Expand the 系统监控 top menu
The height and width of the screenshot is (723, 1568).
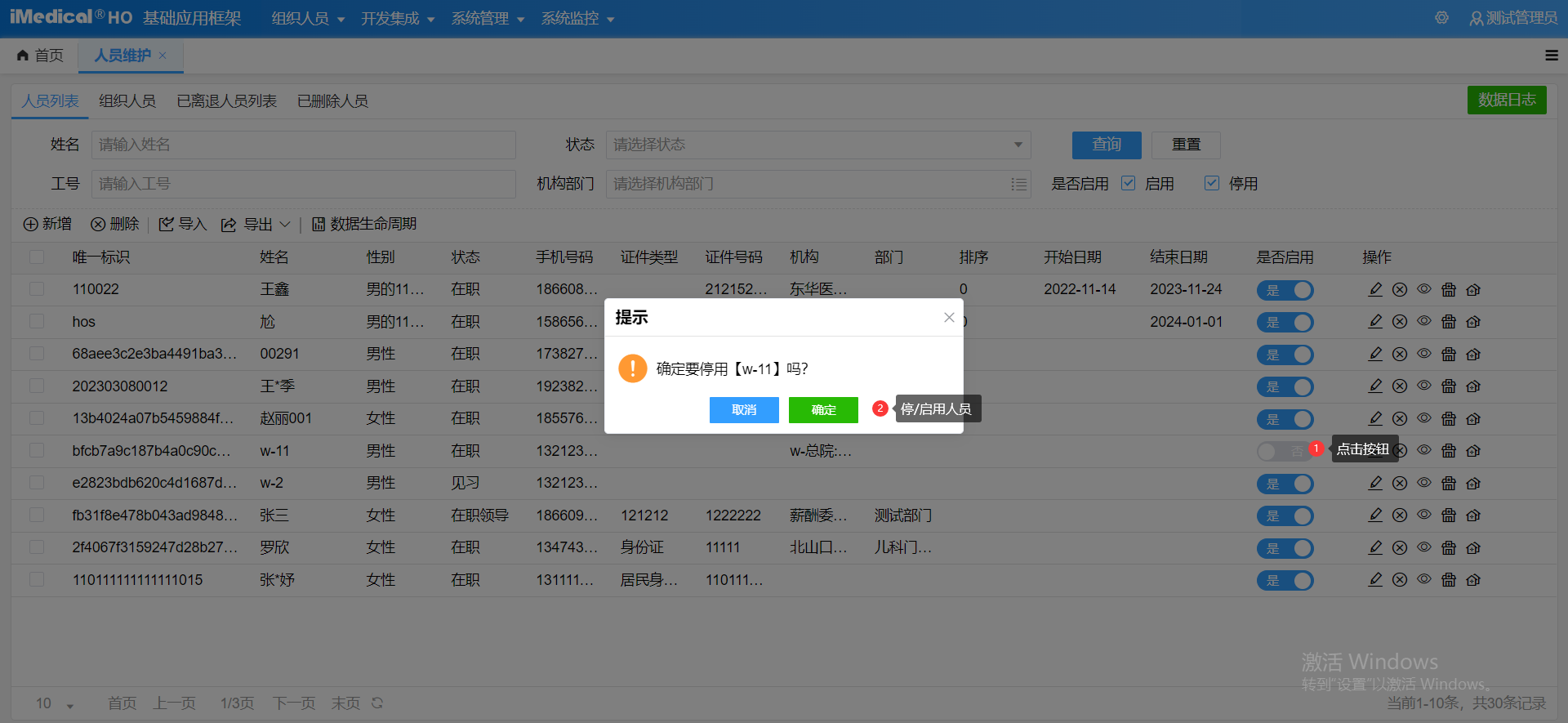tap(577, 18)
